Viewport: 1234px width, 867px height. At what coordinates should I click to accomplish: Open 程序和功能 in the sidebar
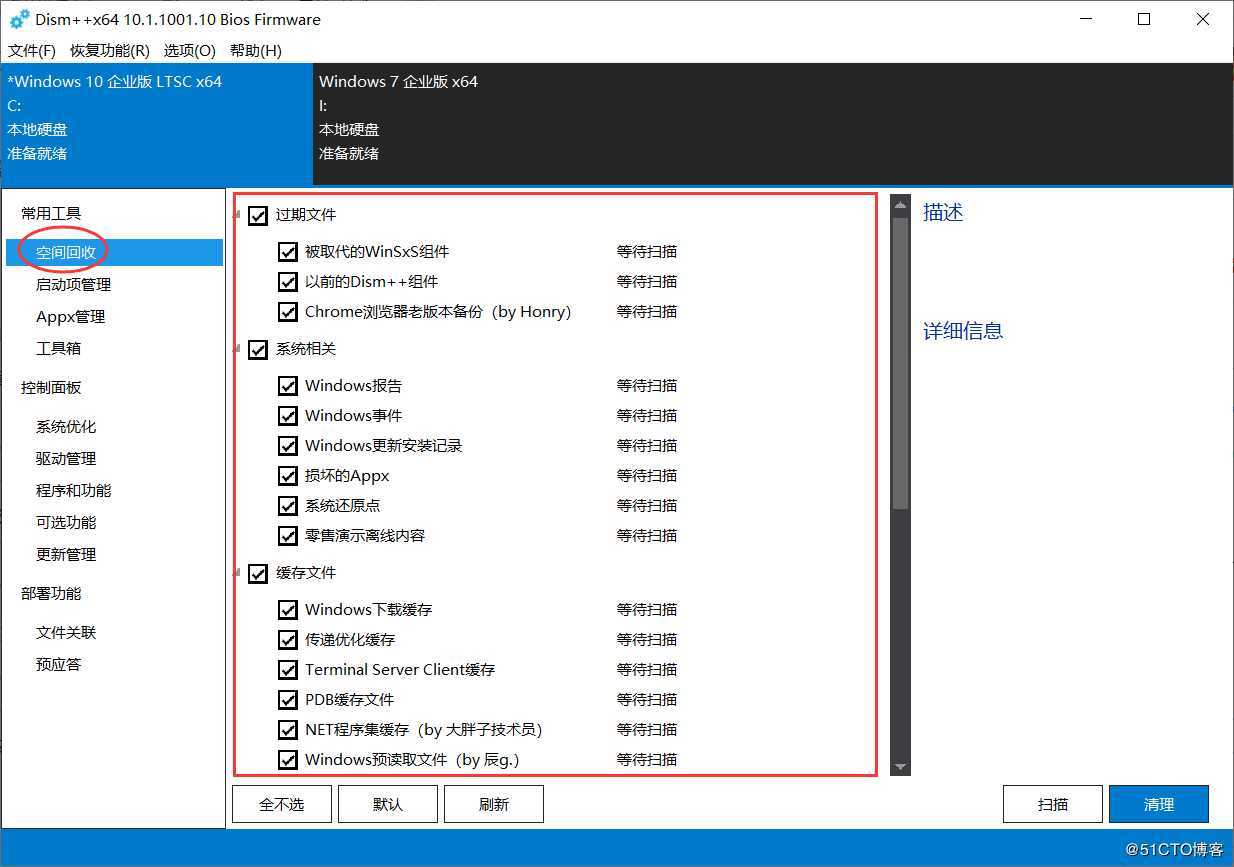(74, 490)
